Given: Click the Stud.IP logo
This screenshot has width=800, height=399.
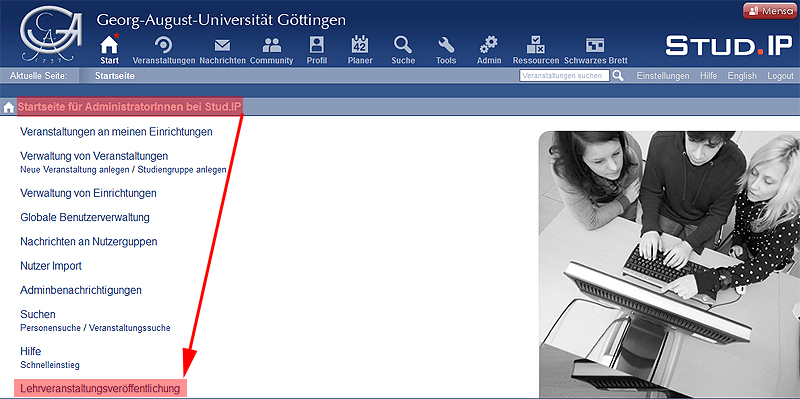Looking at the screenshot, I should coord(730,45).
